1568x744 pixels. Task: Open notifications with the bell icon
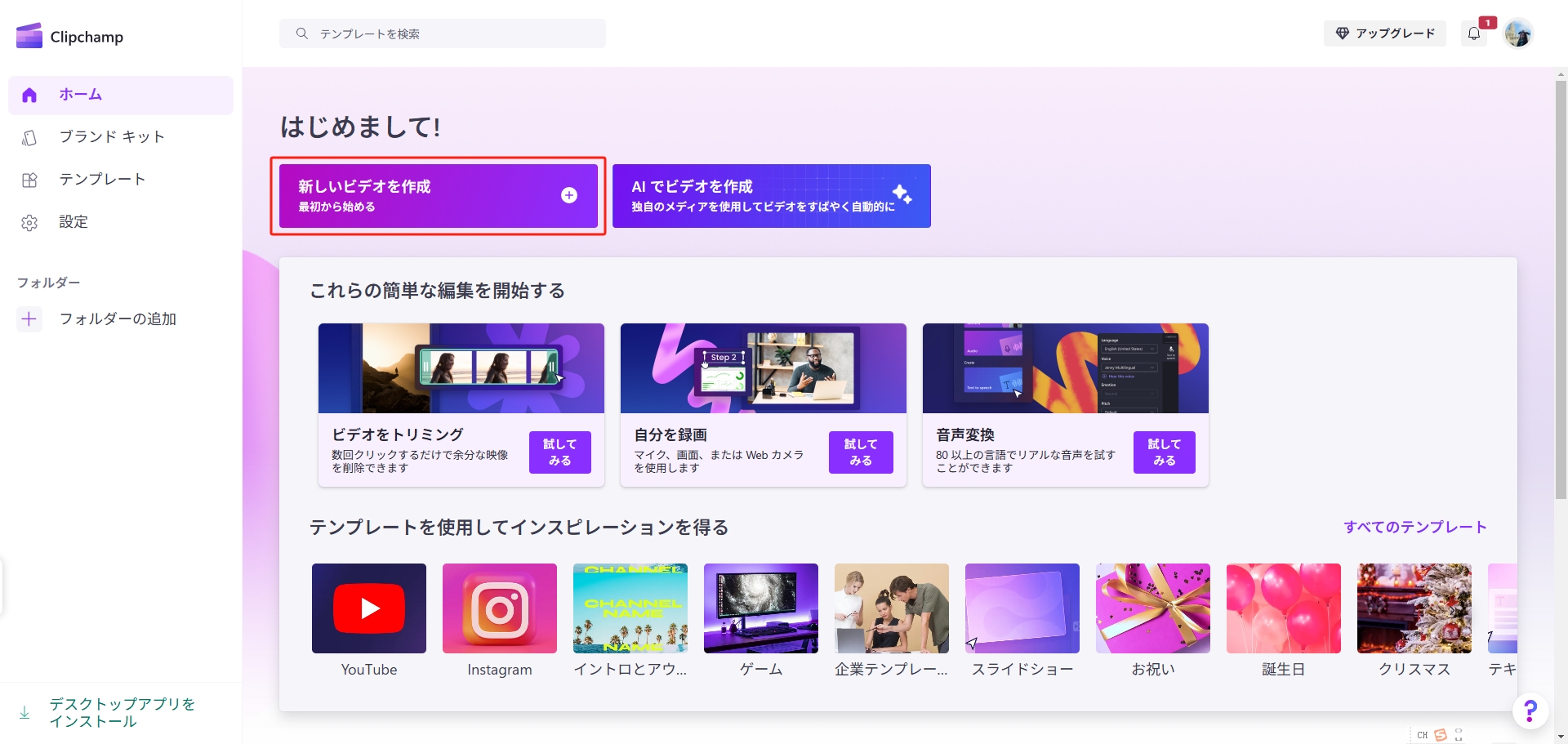[x=1475, y=33]
